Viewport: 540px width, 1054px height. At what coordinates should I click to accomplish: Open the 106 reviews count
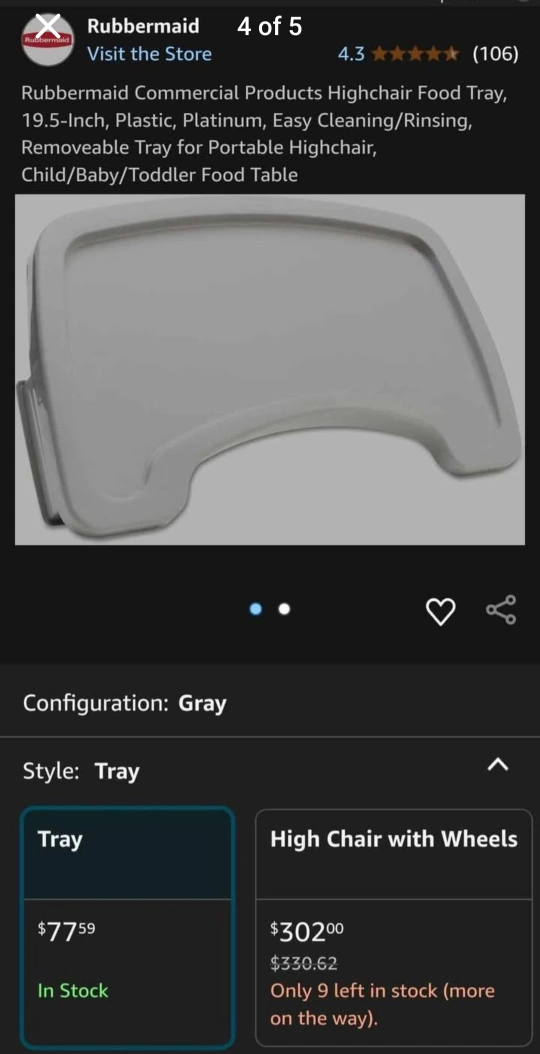pos(496,54)
